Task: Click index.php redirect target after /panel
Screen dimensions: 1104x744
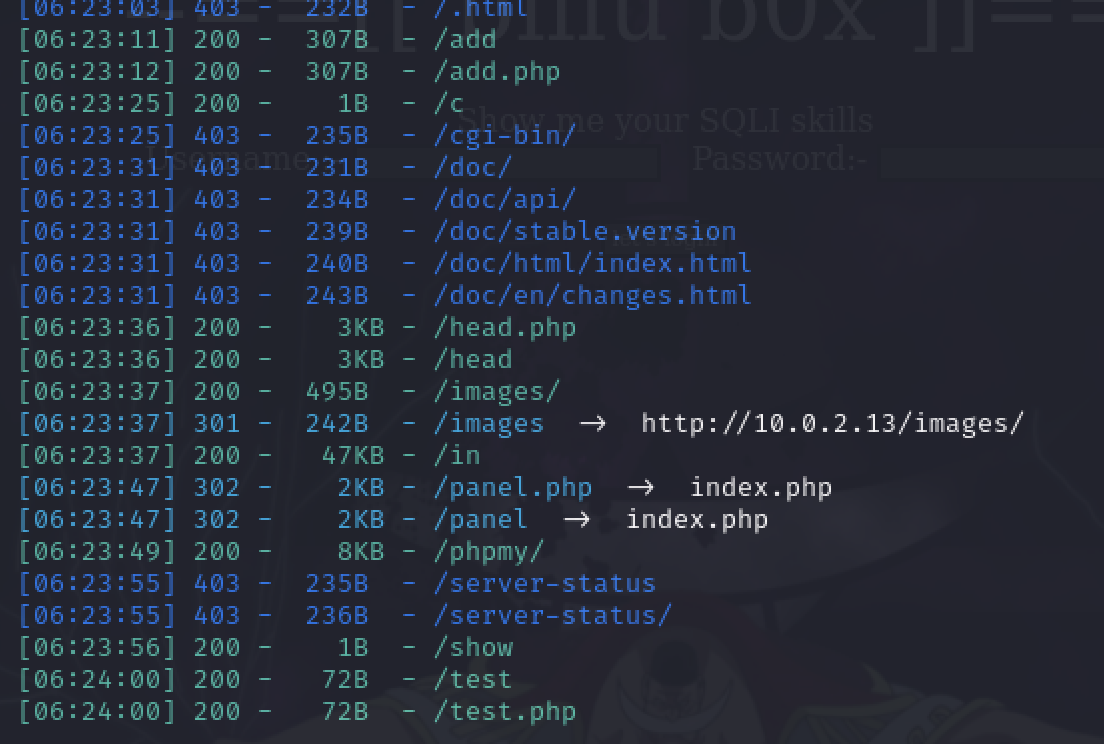Action: pyautogui.click(x=697, y=519)
